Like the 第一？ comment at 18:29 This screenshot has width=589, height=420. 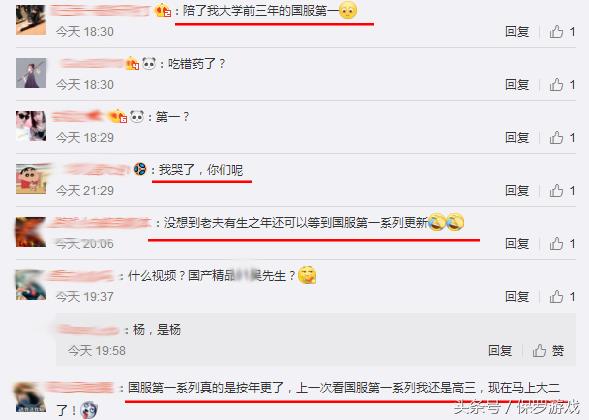[556, 138]
